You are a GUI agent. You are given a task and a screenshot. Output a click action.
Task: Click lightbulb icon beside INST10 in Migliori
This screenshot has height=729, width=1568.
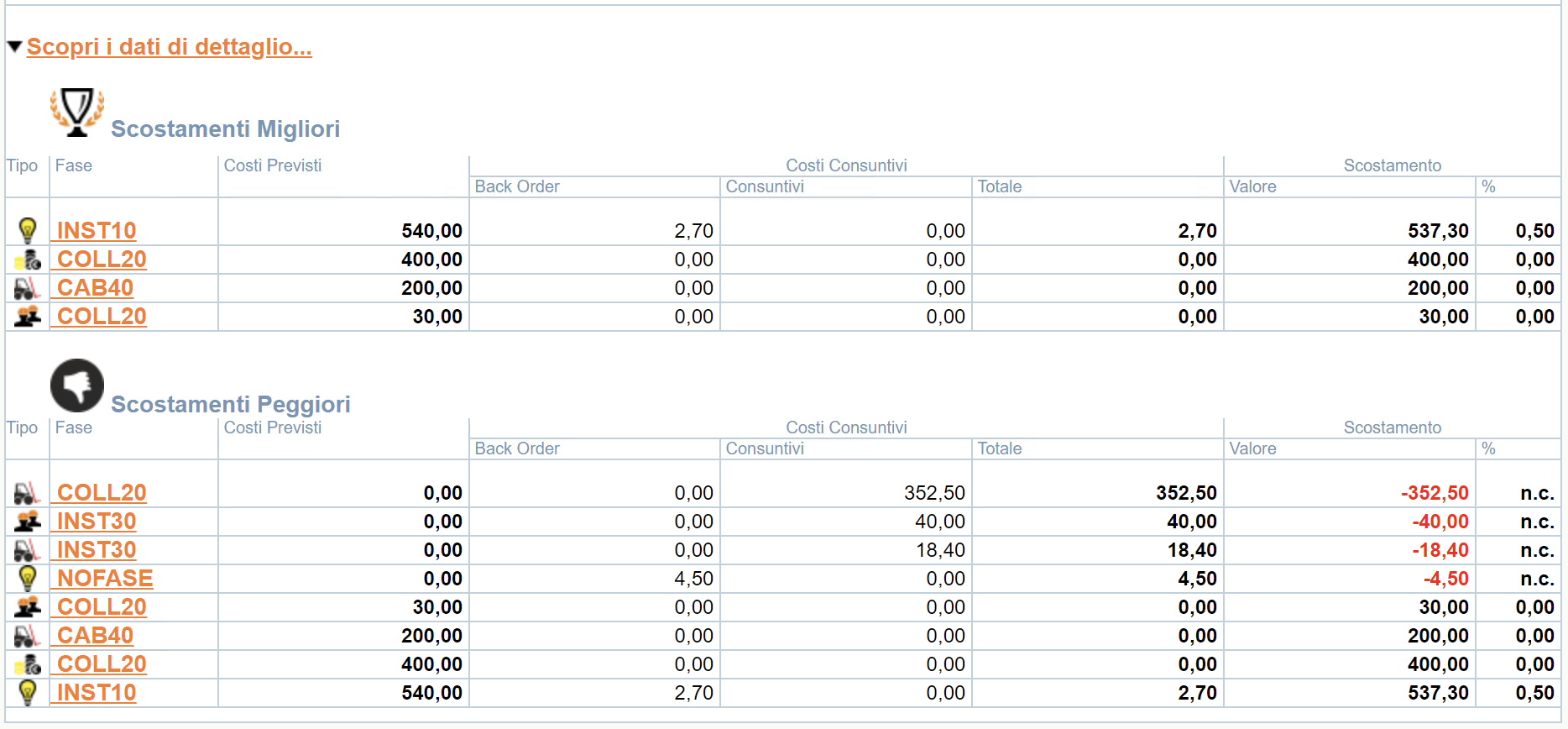[x=28, y=230]
